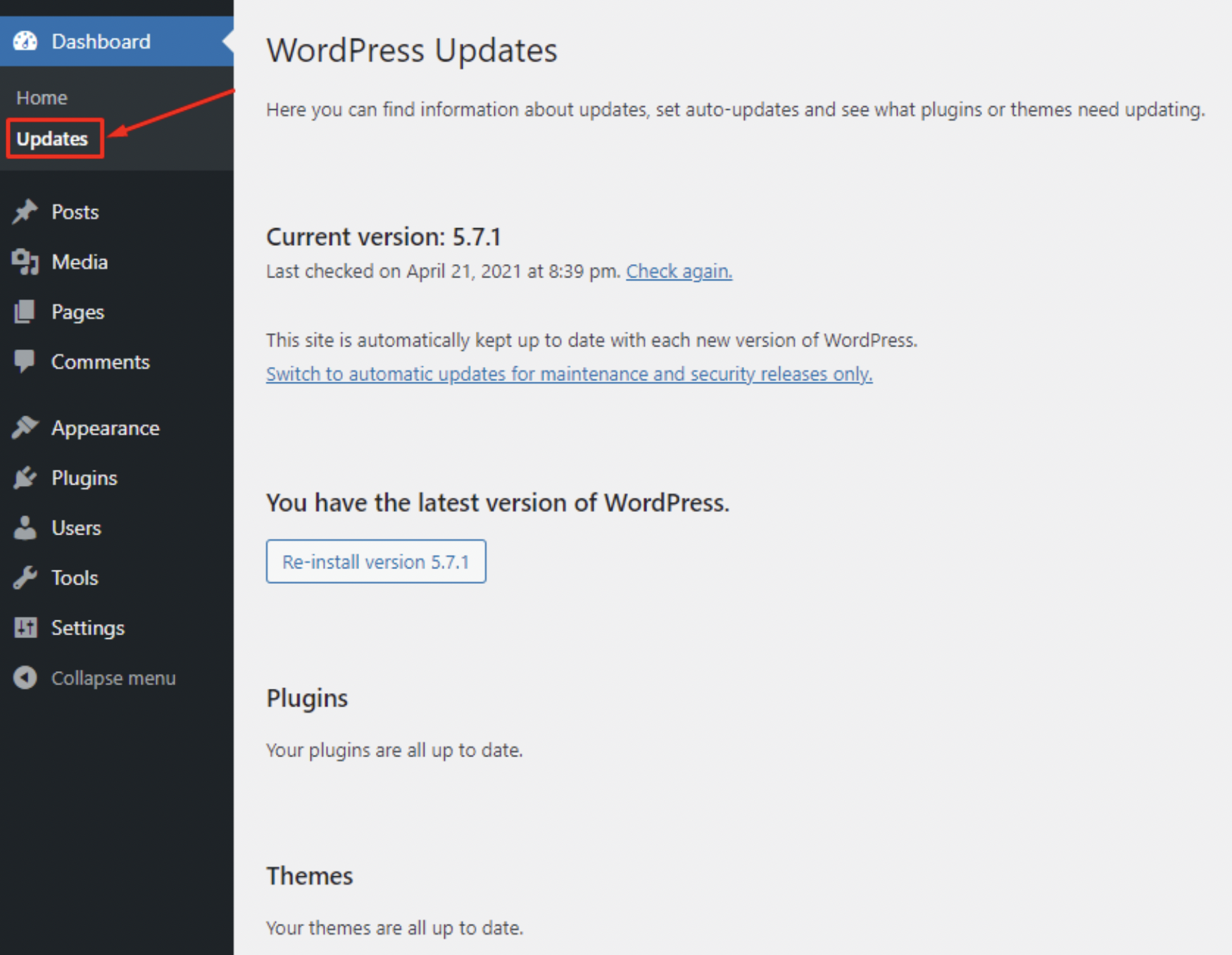This screenshot has width=1232, height=955.
Task: Open the Posts menu label
Action: point(75,212)
